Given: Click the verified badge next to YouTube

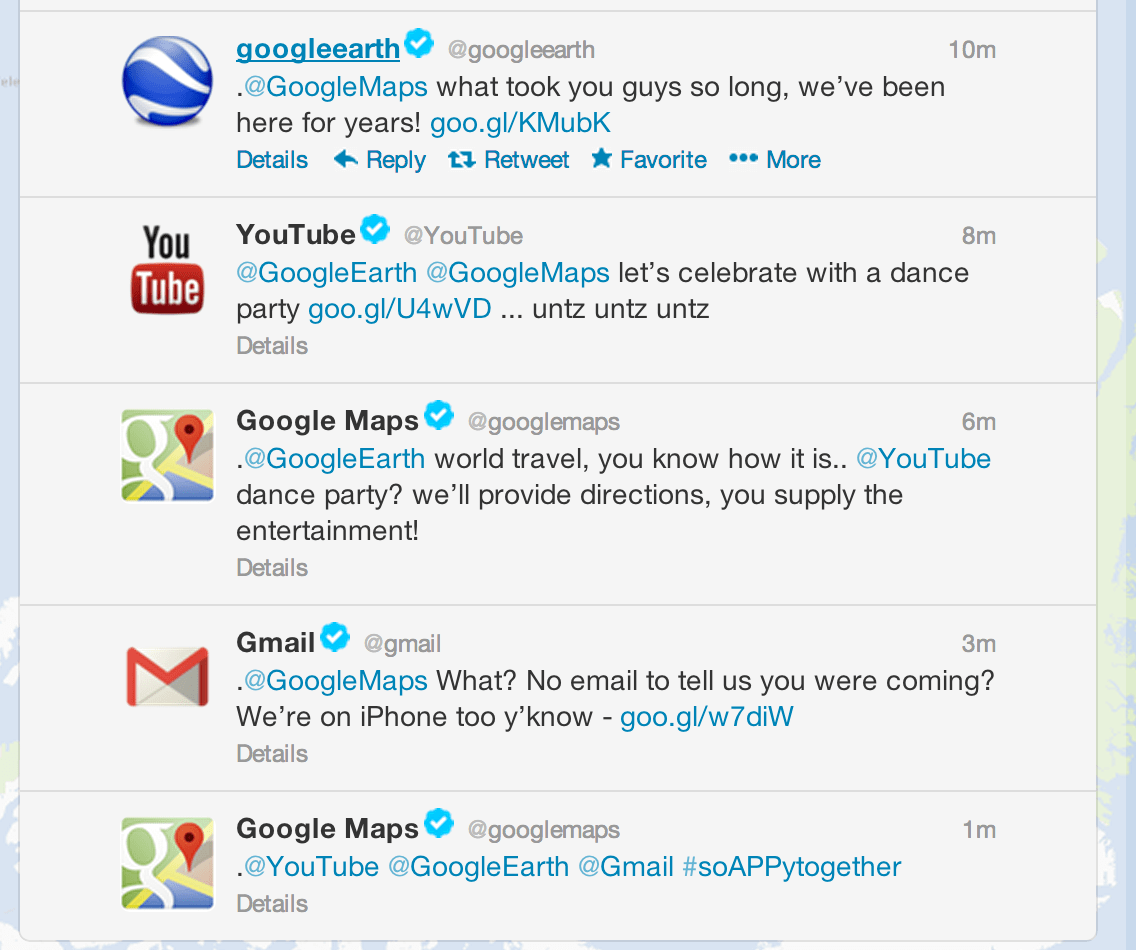Looking at the screenshot, I should [376, 228].
